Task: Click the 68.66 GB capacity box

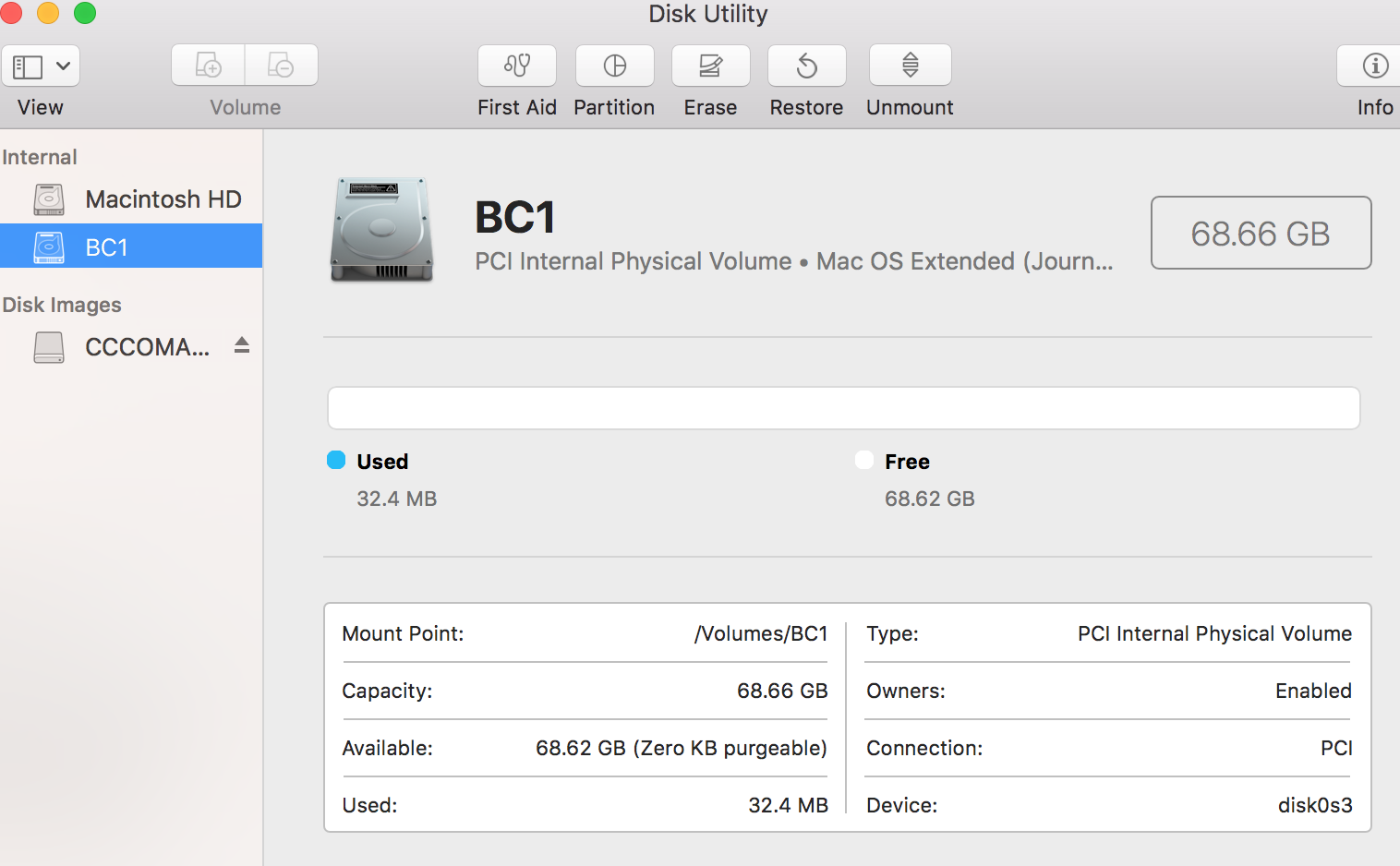Action: pos(1260,234)
